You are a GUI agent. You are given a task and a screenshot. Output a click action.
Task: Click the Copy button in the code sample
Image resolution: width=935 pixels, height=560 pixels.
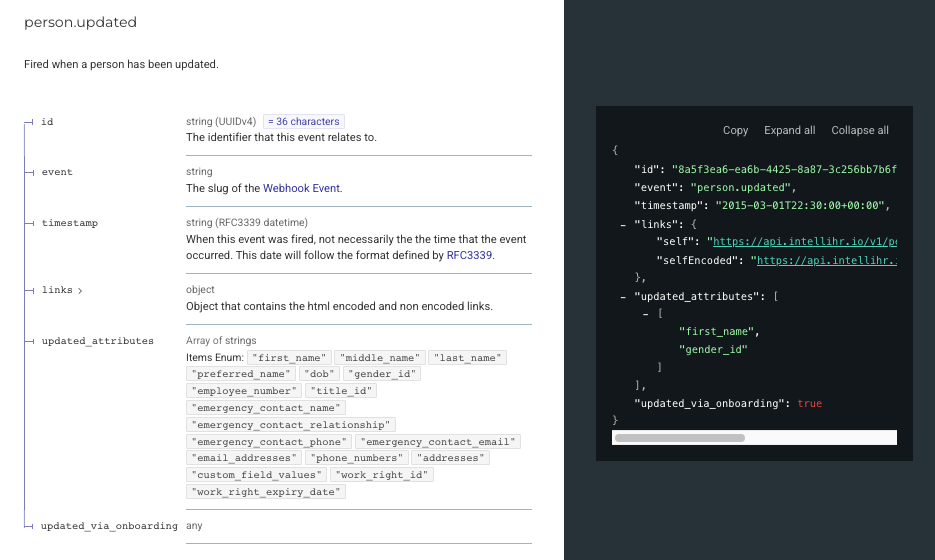[x=735, y=130]
